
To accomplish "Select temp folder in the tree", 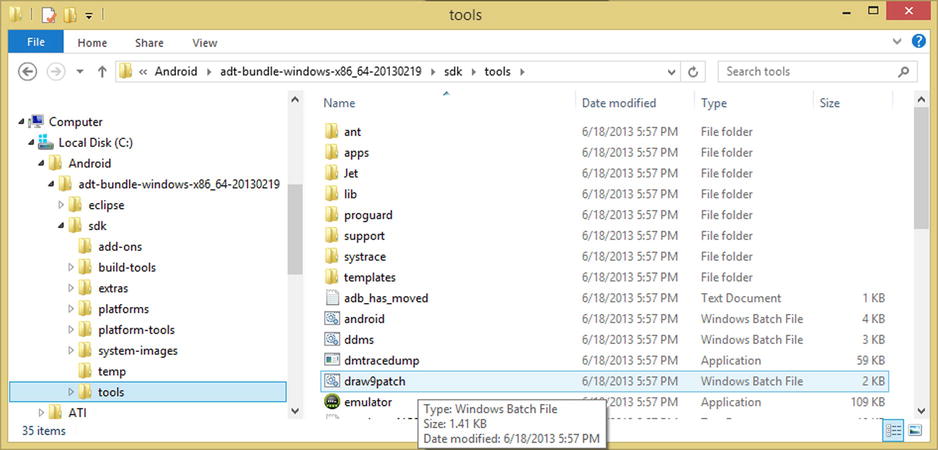I will pos(112,372).
